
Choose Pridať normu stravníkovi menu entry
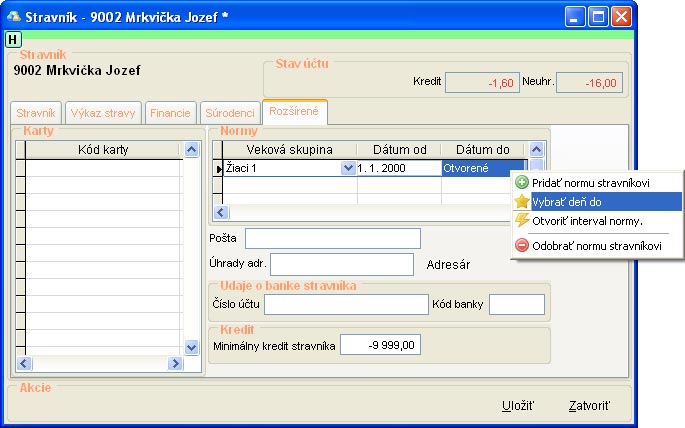(x=596, y=183)
